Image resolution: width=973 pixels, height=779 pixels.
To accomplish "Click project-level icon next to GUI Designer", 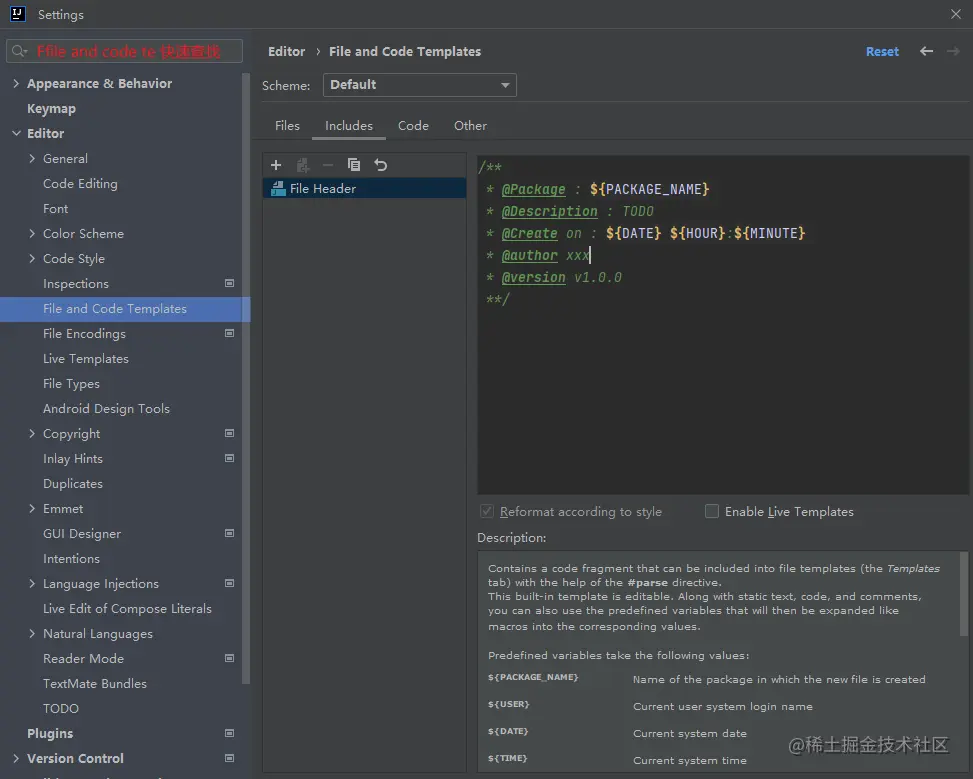I will click(230, 533).
